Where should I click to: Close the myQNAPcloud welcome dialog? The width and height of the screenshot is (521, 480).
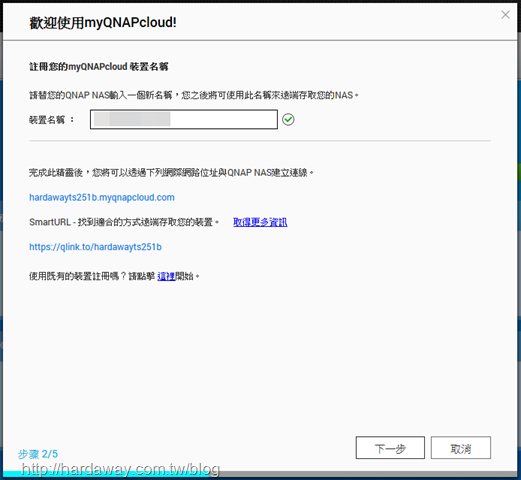coord(505,15)
